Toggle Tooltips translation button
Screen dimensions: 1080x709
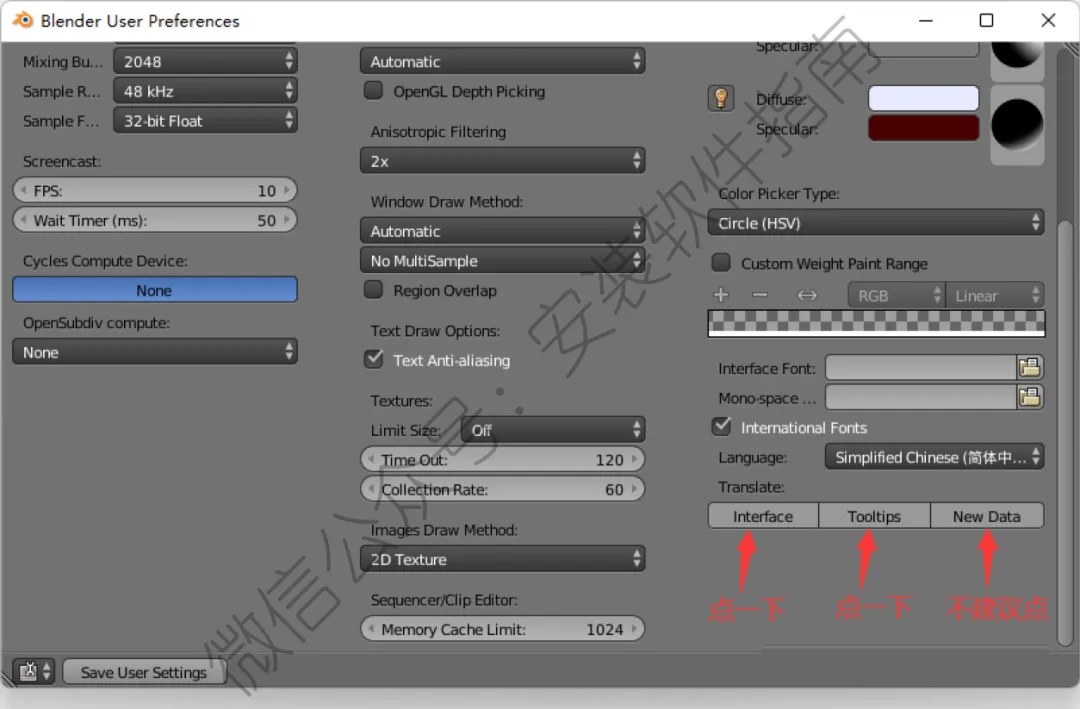874,516
